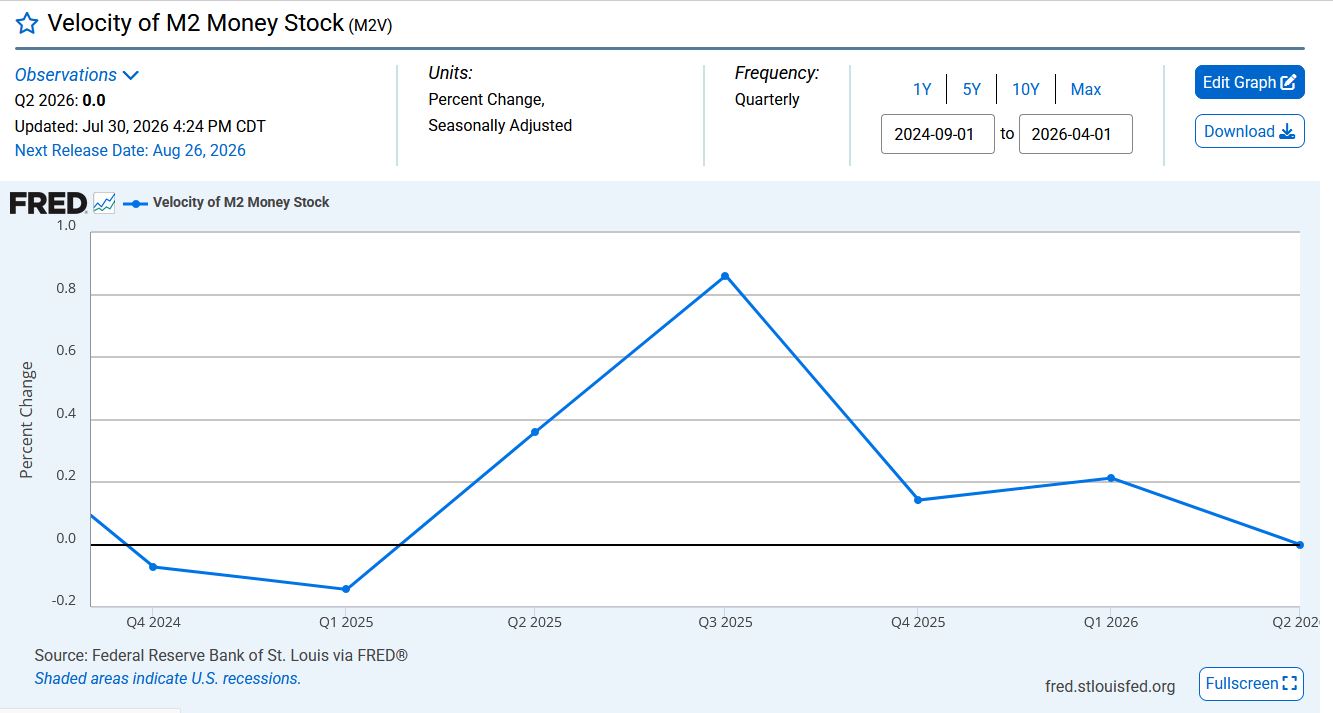Click the start date field 2024-09-01
The height and width of the screenshot is (713, 1333).
[x=938, y=134]
